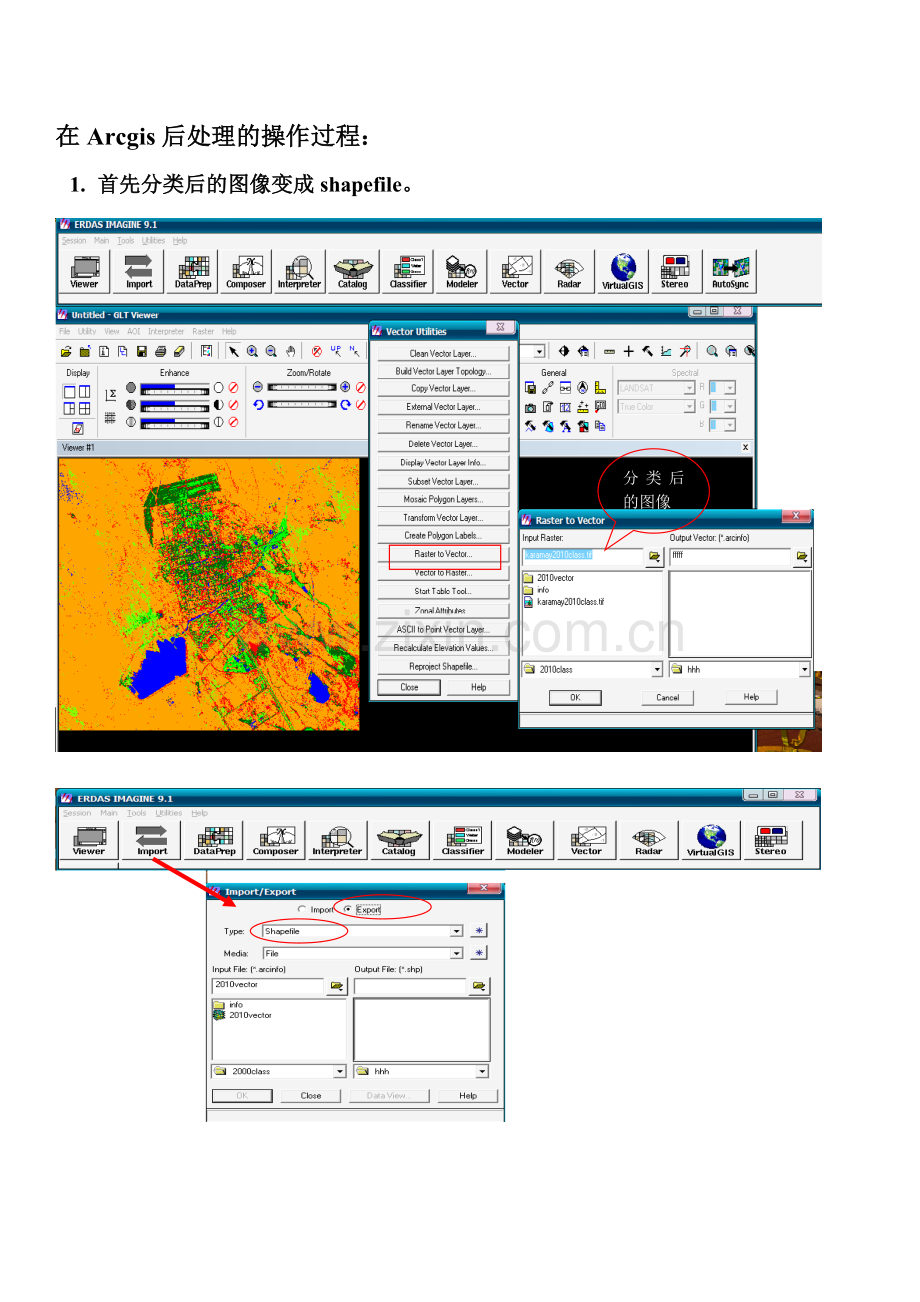The width and height of the screenshot is (920, 1302).
Task: Open the Media dropdown showing File
Action: 456,953
